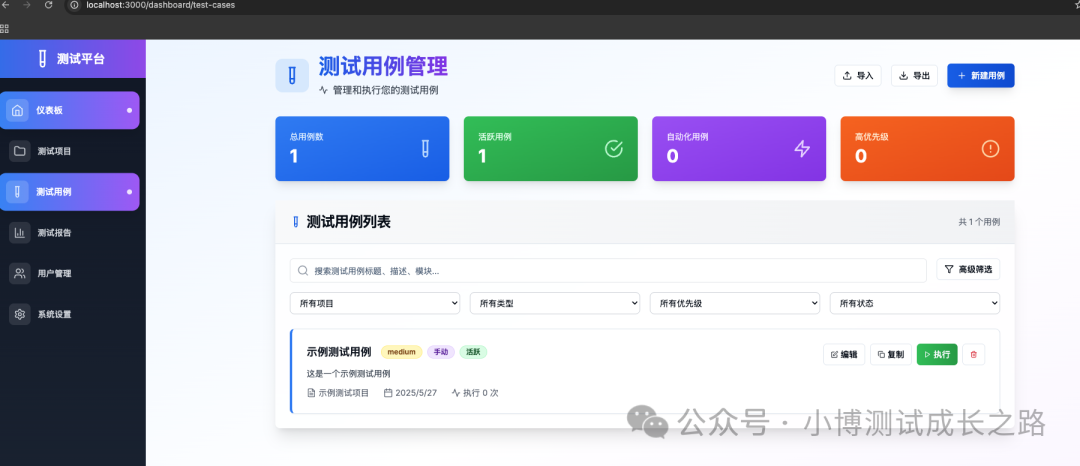Click the 导入 import button
The image size is (1080, 466).
click(858, 76)
